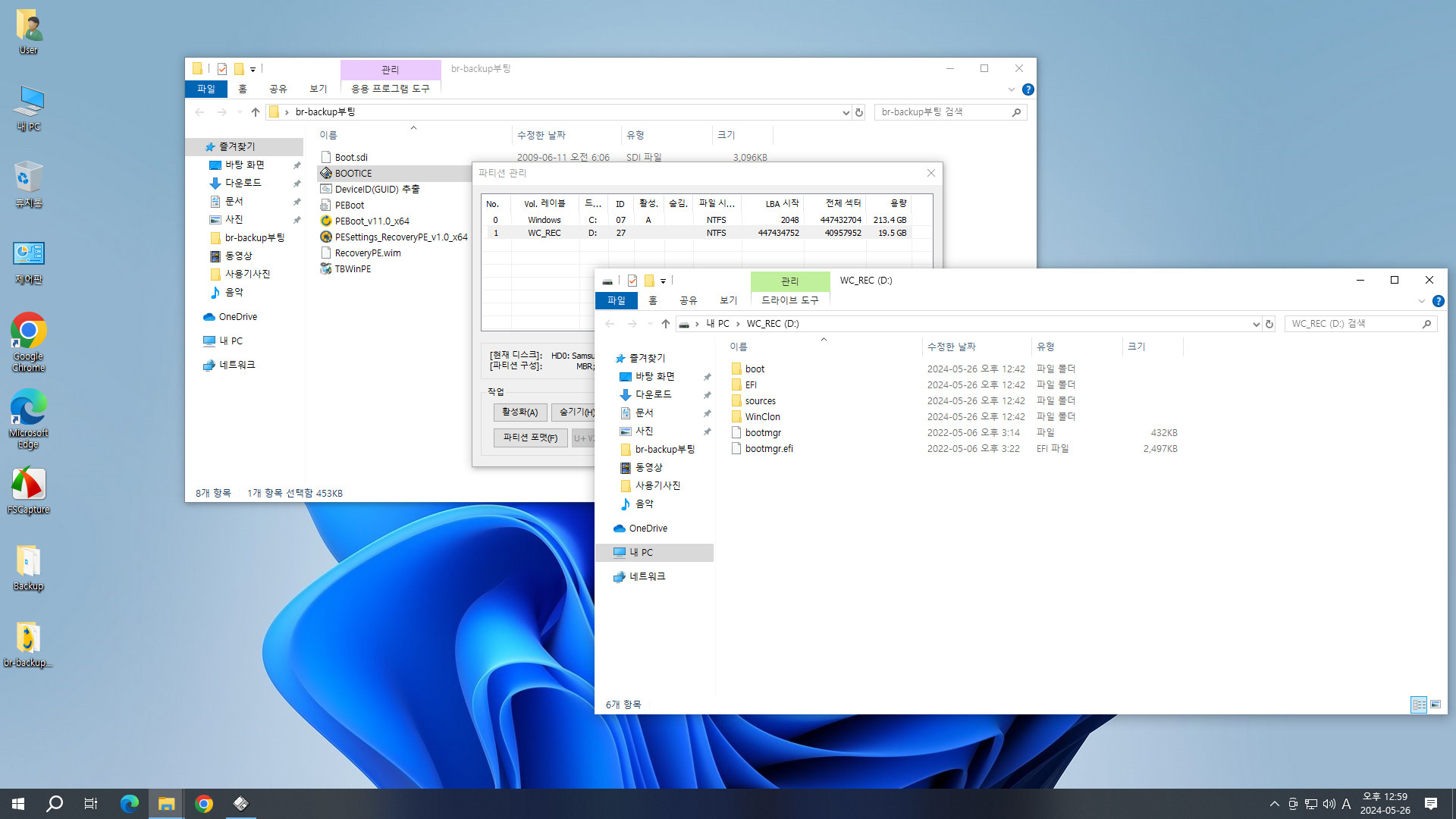Open help in WC_REC (D:) window

tap(1438, 301)
